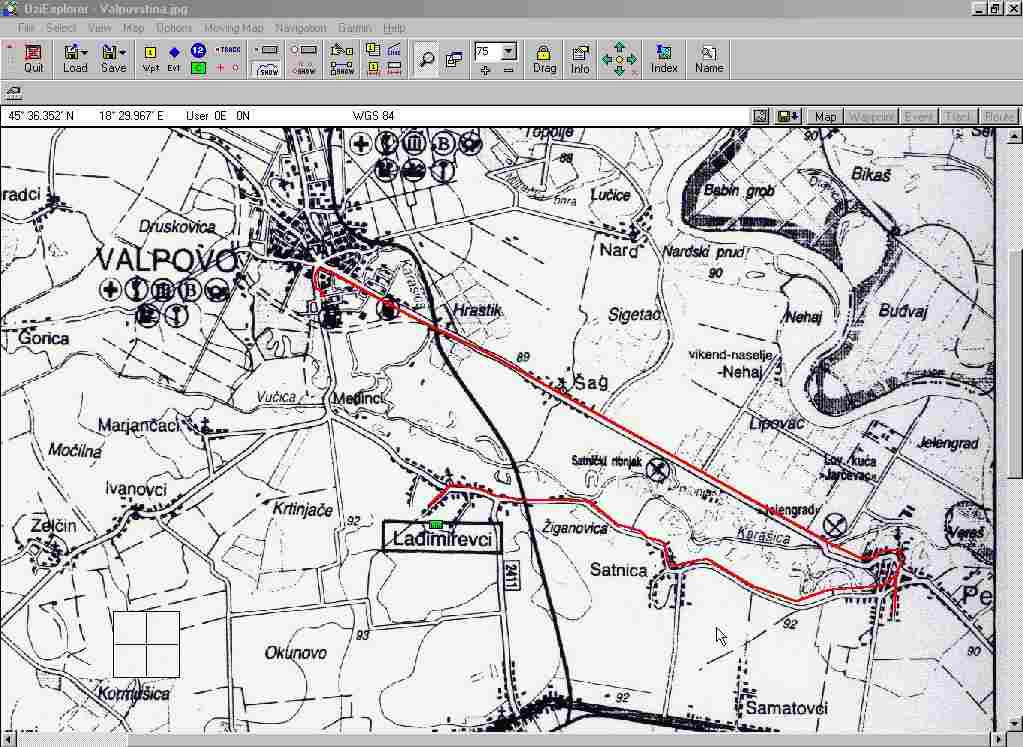Click the waypoint list icon

[373, 50]
